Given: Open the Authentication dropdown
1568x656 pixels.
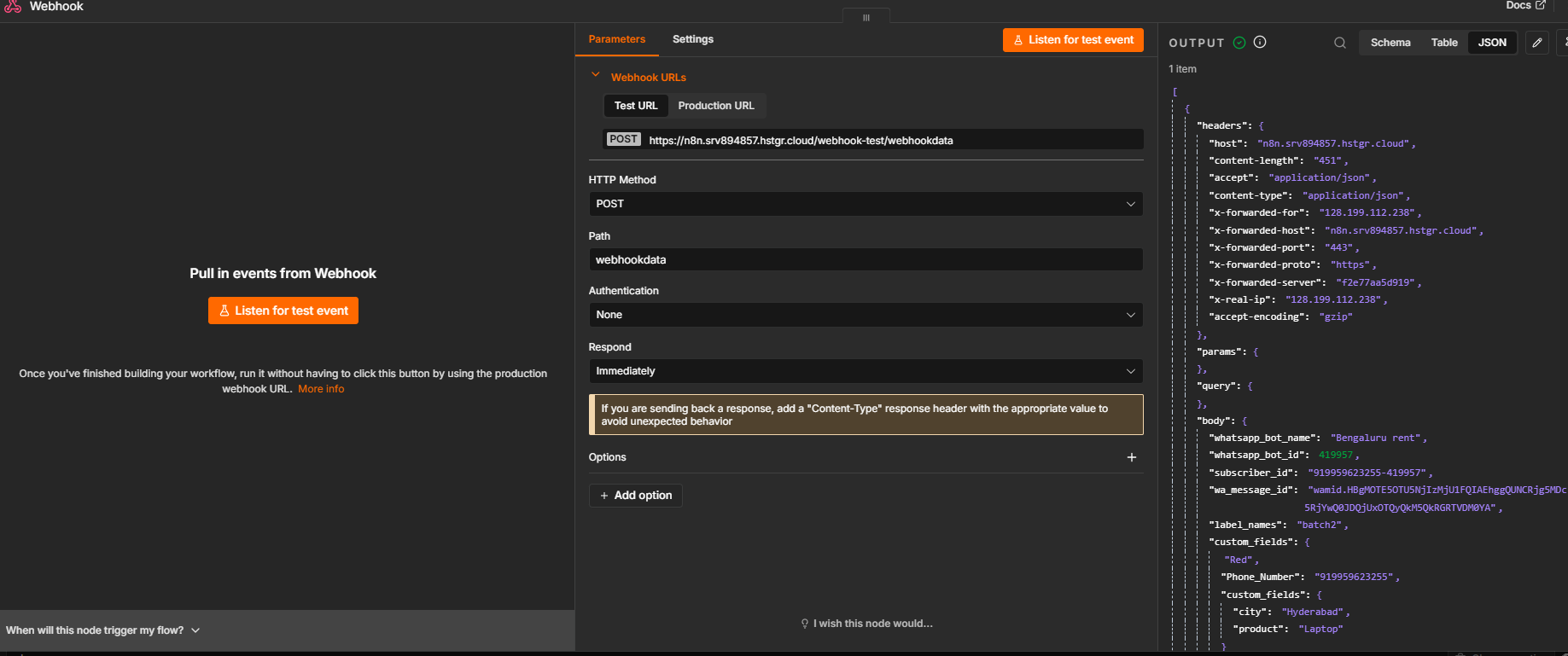Looking at the screenshot, I should [866, 315].
